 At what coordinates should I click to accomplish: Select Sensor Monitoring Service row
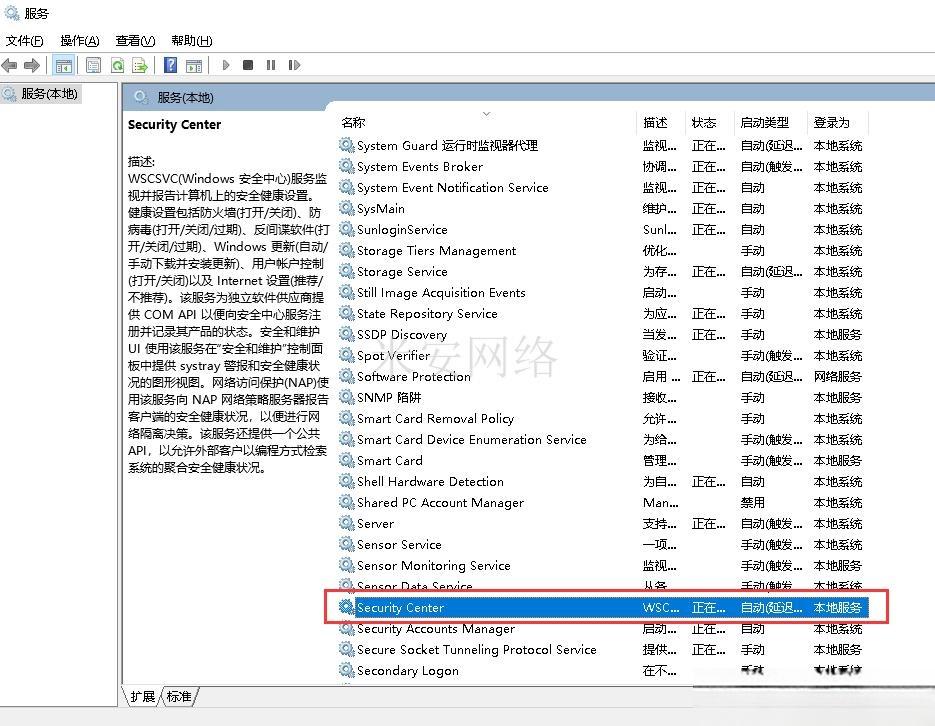tap(434, 565)
